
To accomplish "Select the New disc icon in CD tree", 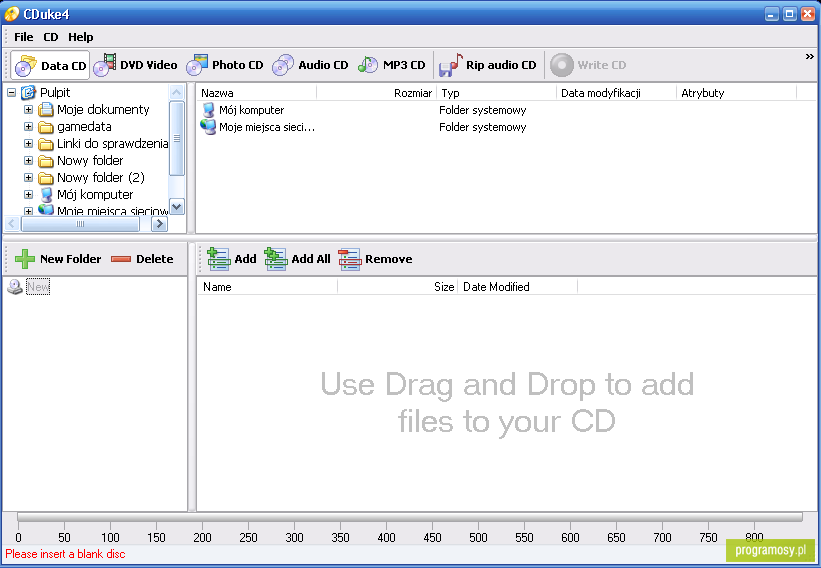I will pos(15,286).
